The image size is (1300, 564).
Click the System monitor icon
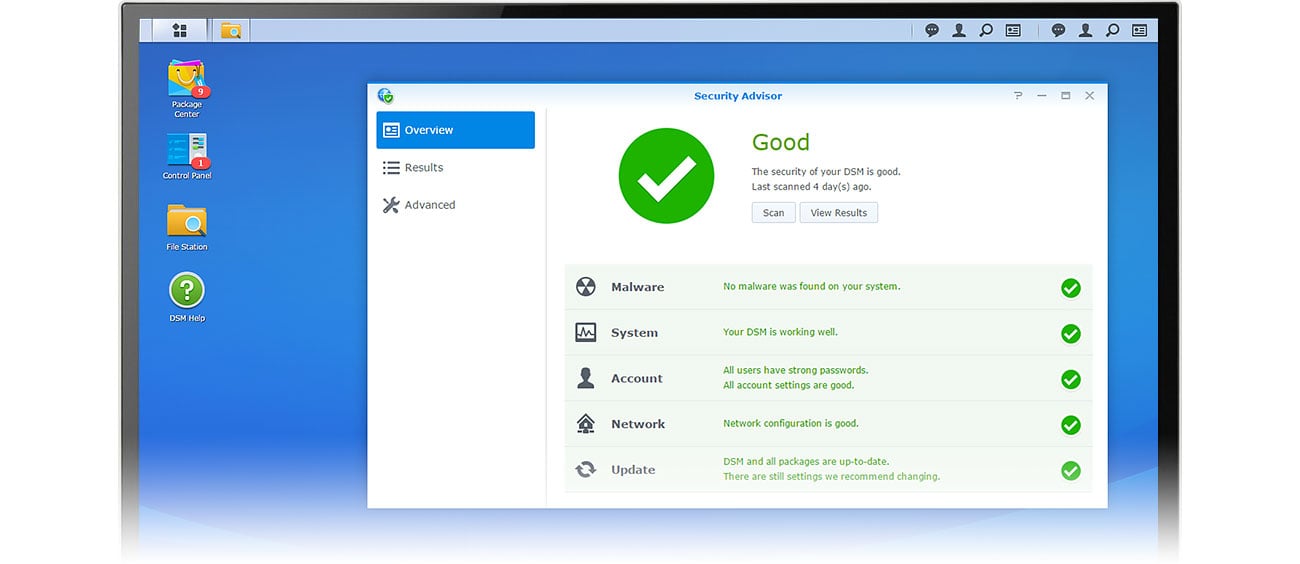tap(586, 333)
